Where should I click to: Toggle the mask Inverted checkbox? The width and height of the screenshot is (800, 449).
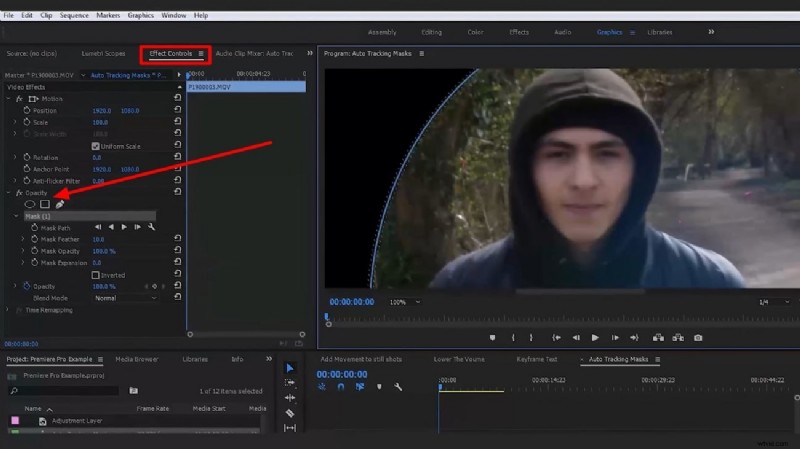coord(95,275)
